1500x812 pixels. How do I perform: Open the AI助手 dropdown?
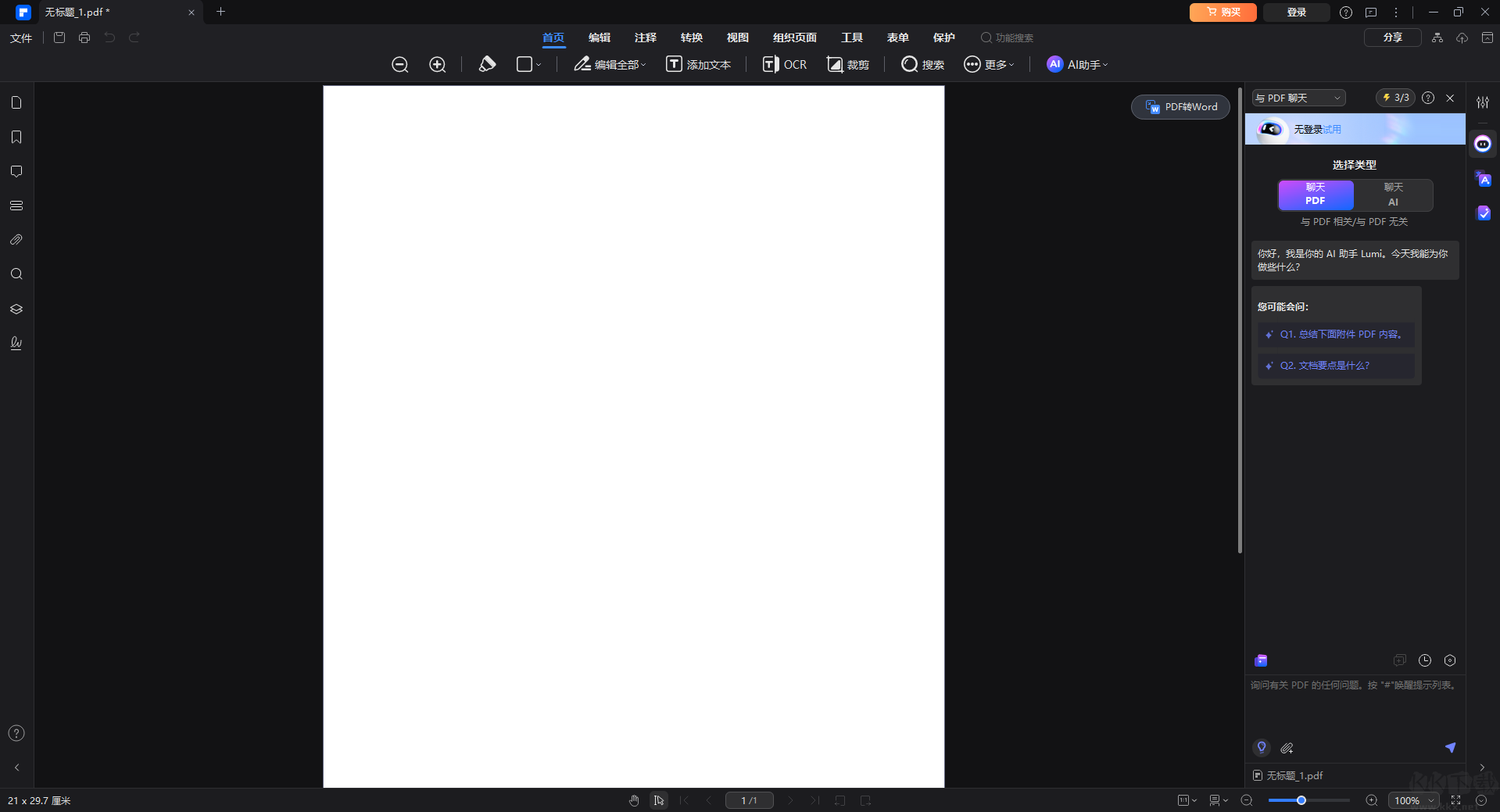point(1077,64)
